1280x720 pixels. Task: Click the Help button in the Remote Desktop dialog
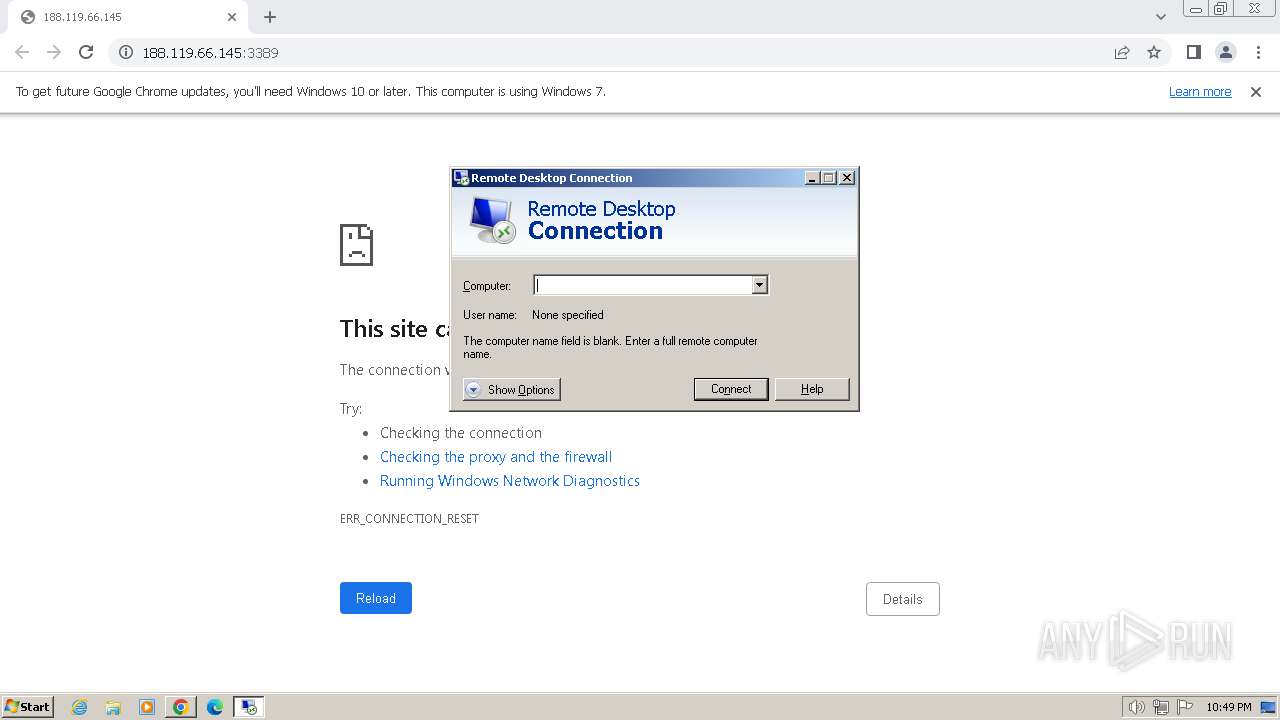click(812, 389)
